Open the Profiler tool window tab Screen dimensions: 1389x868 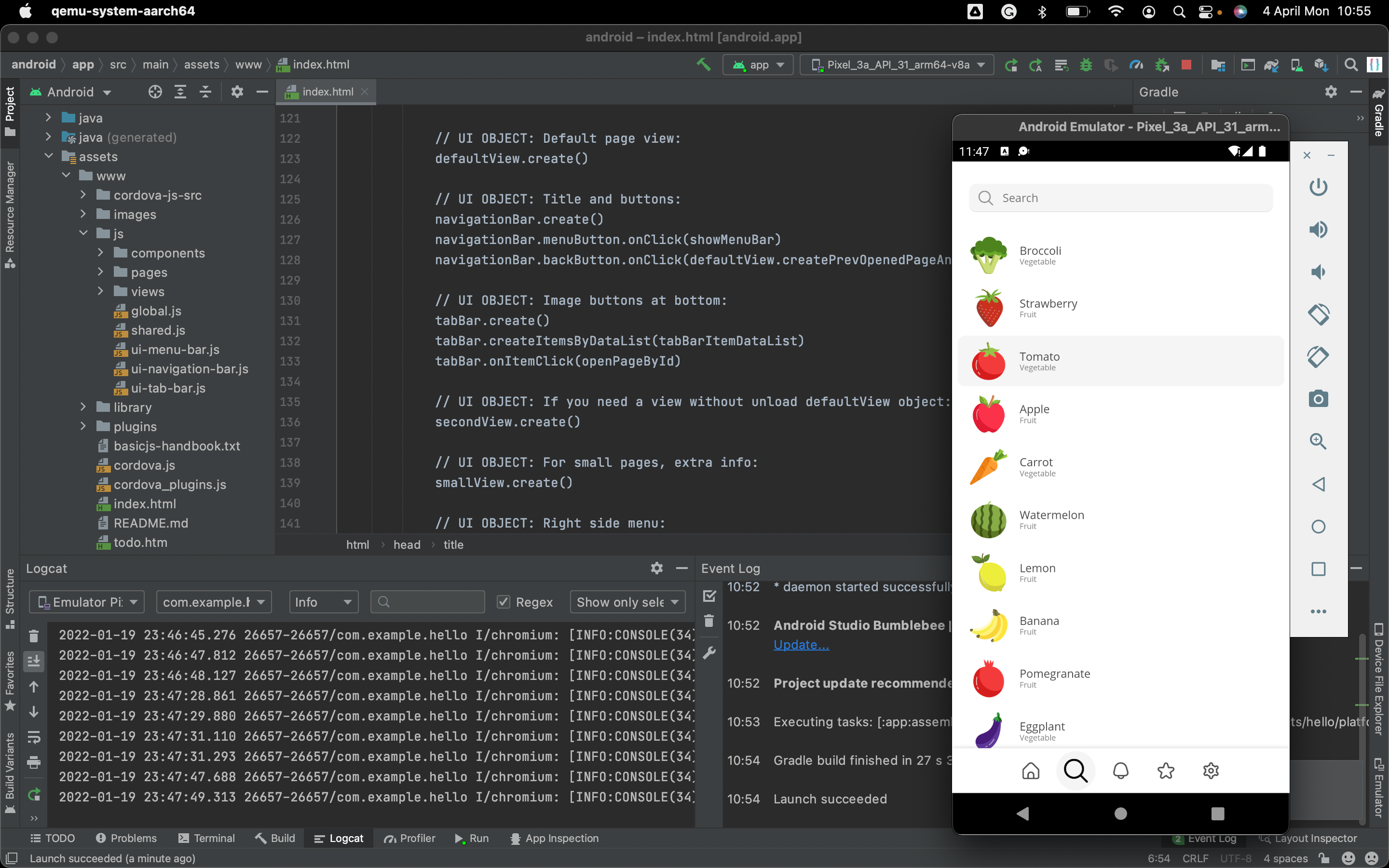click(410, 838)
